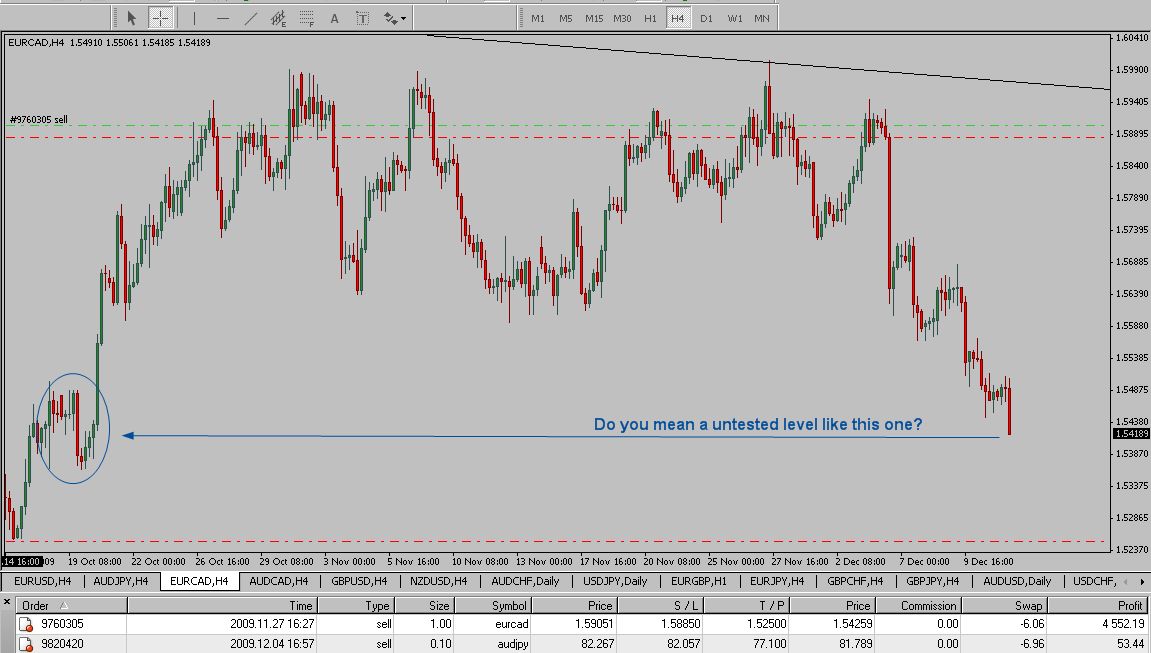Select the Fibonacci retracement tool

pyautogui.click(x=306, y=18)
